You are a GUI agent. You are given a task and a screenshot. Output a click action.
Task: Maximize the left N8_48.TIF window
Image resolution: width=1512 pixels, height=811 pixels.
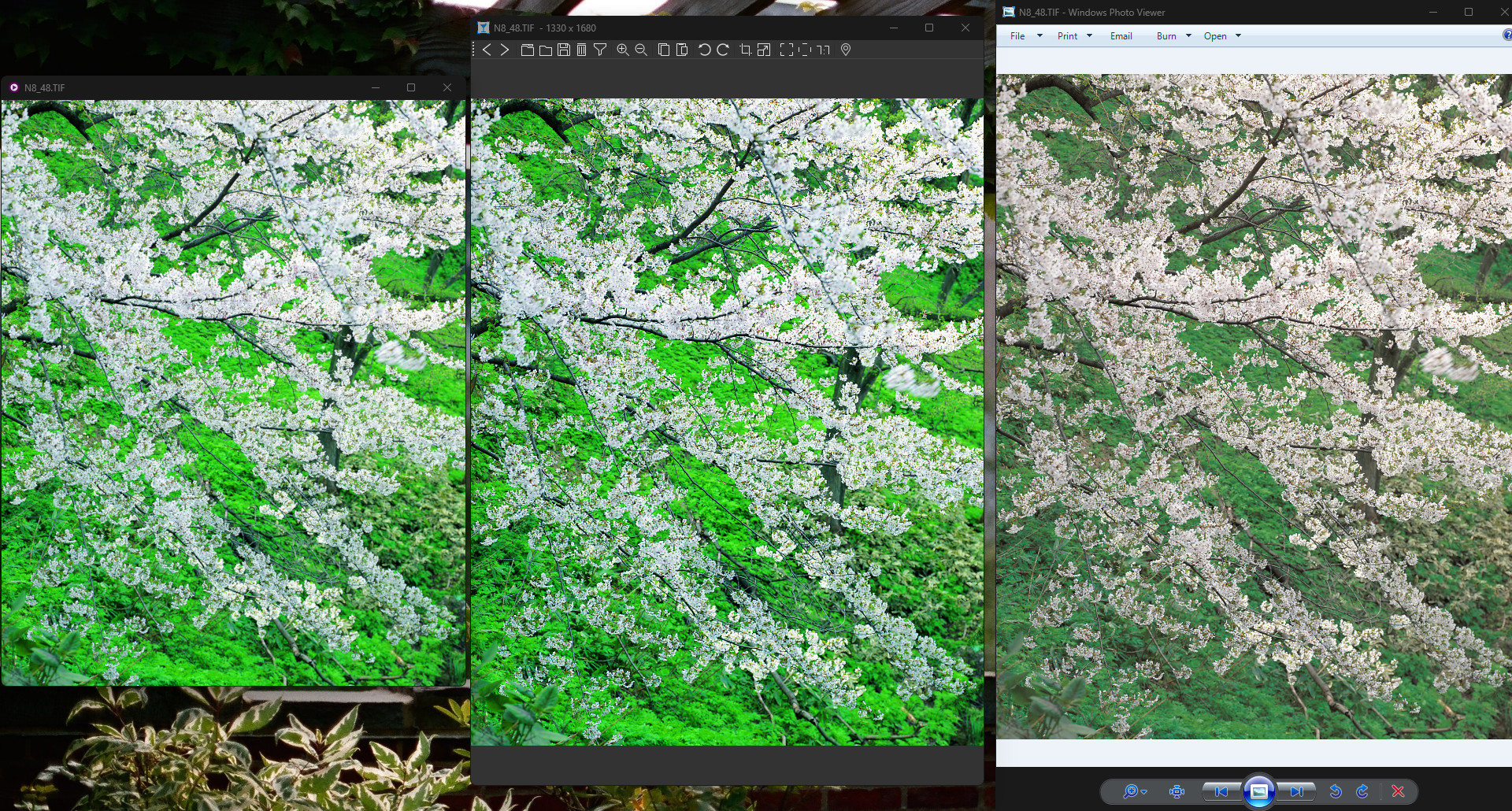tap(410, 87)
